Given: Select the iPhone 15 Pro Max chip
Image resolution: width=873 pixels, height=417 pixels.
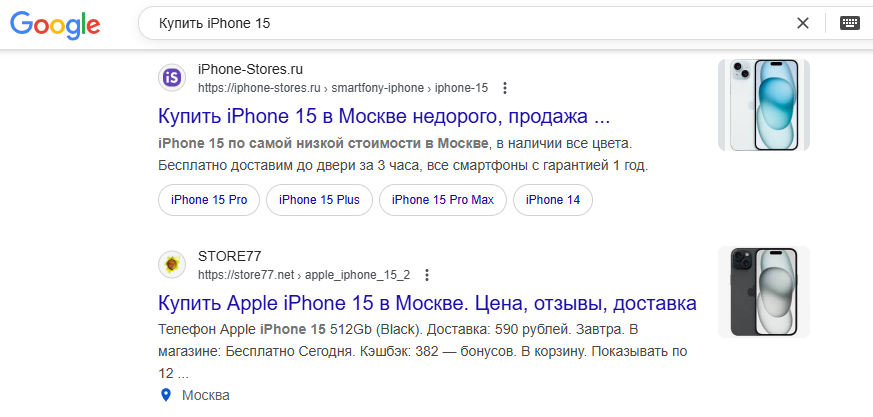Looking at the screenshot, I should coord(443,200).
